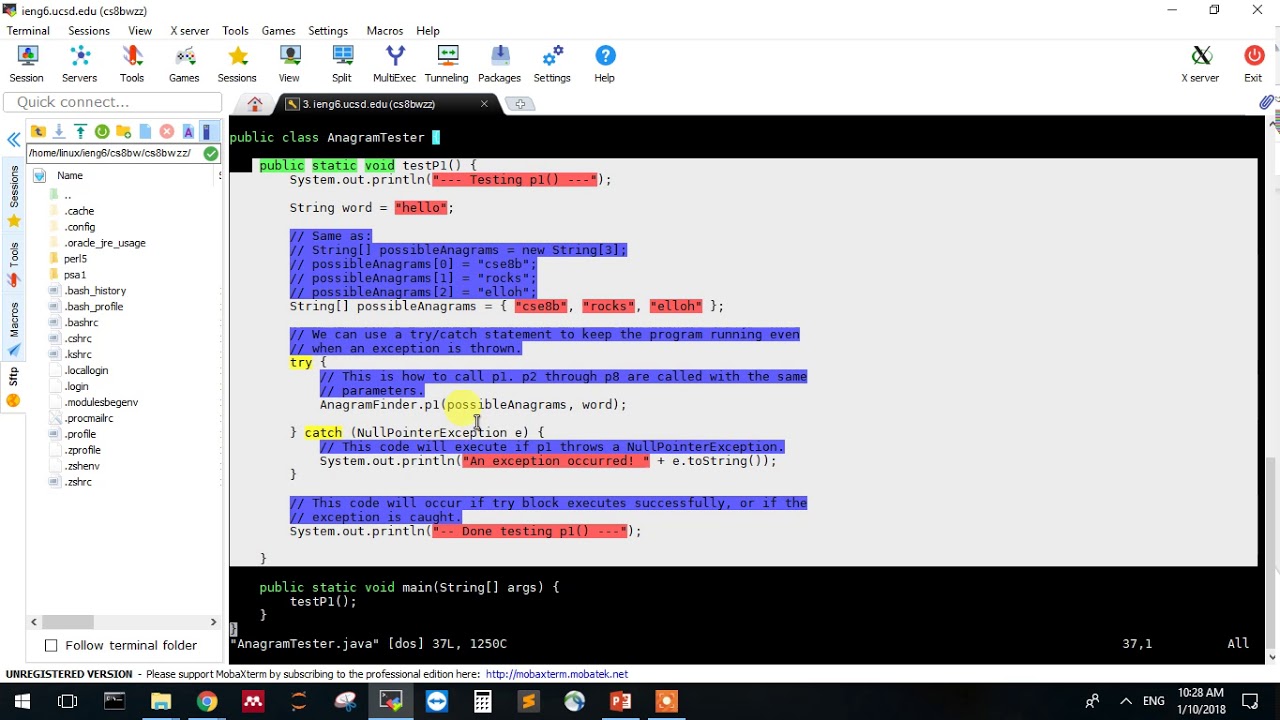Screen dimensions: 1280x720
Task: Open the X server menu
Action: [x=190, y=31]
